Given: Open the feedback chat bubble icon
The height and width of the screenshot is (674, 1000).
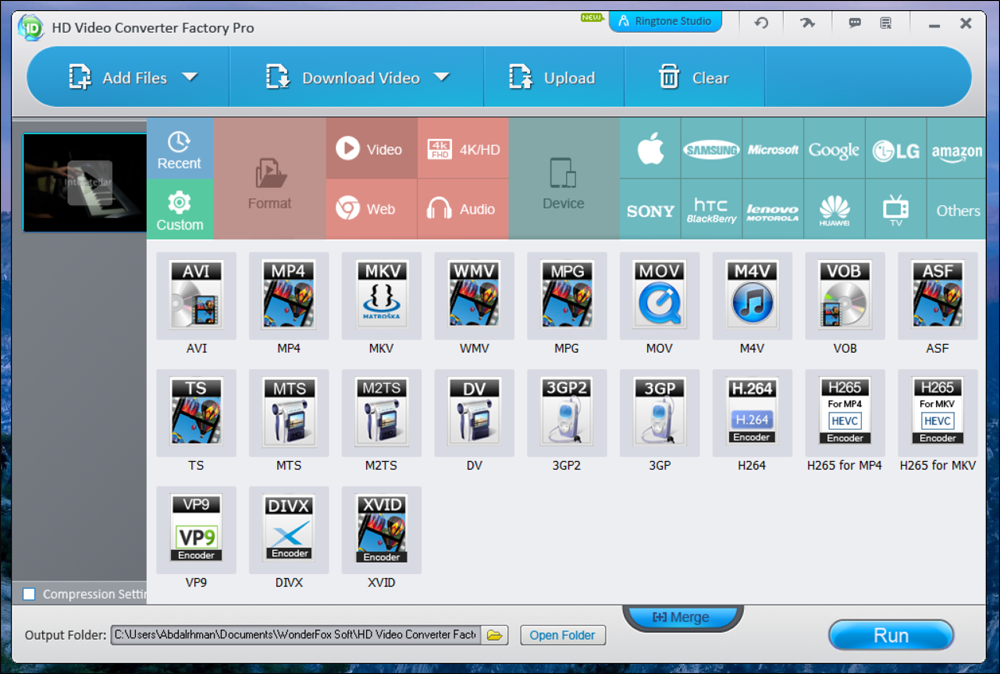Looking at the screenshot, I should tap(855, 23).
